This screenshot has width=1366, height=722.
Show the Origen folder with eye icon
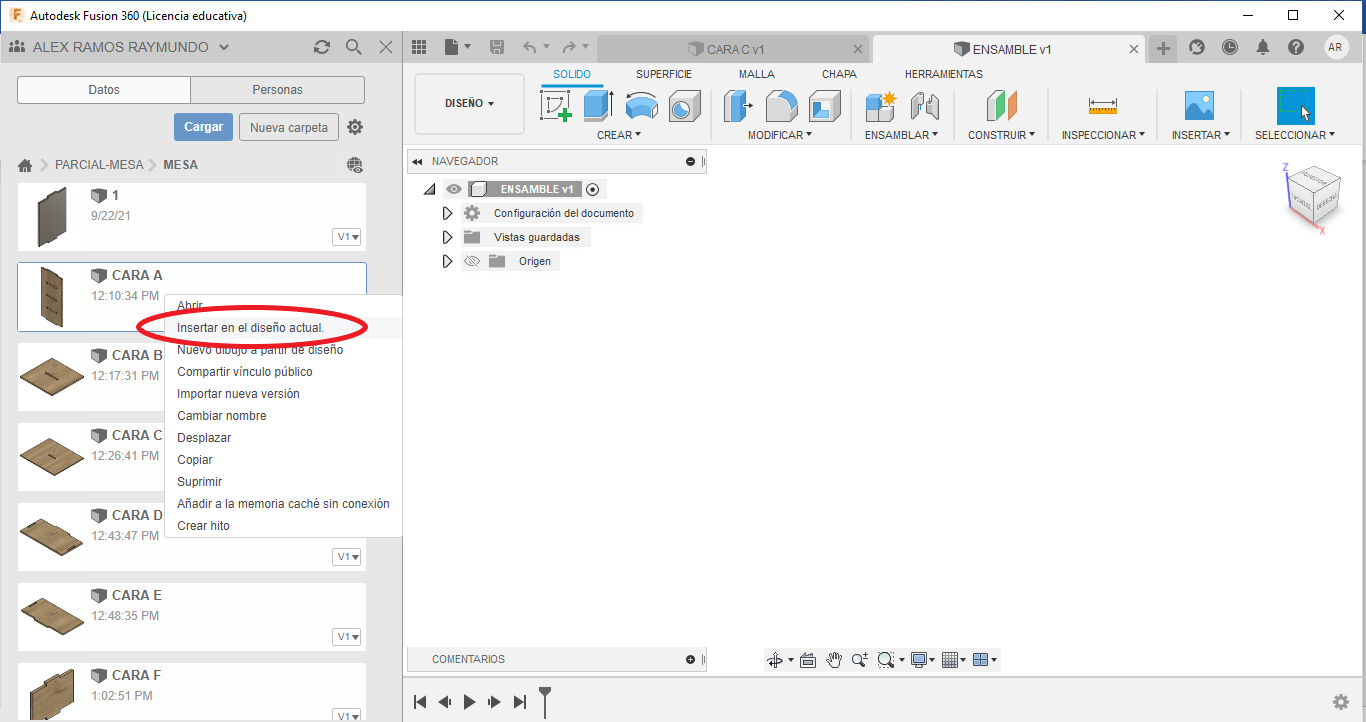point(472,261)
